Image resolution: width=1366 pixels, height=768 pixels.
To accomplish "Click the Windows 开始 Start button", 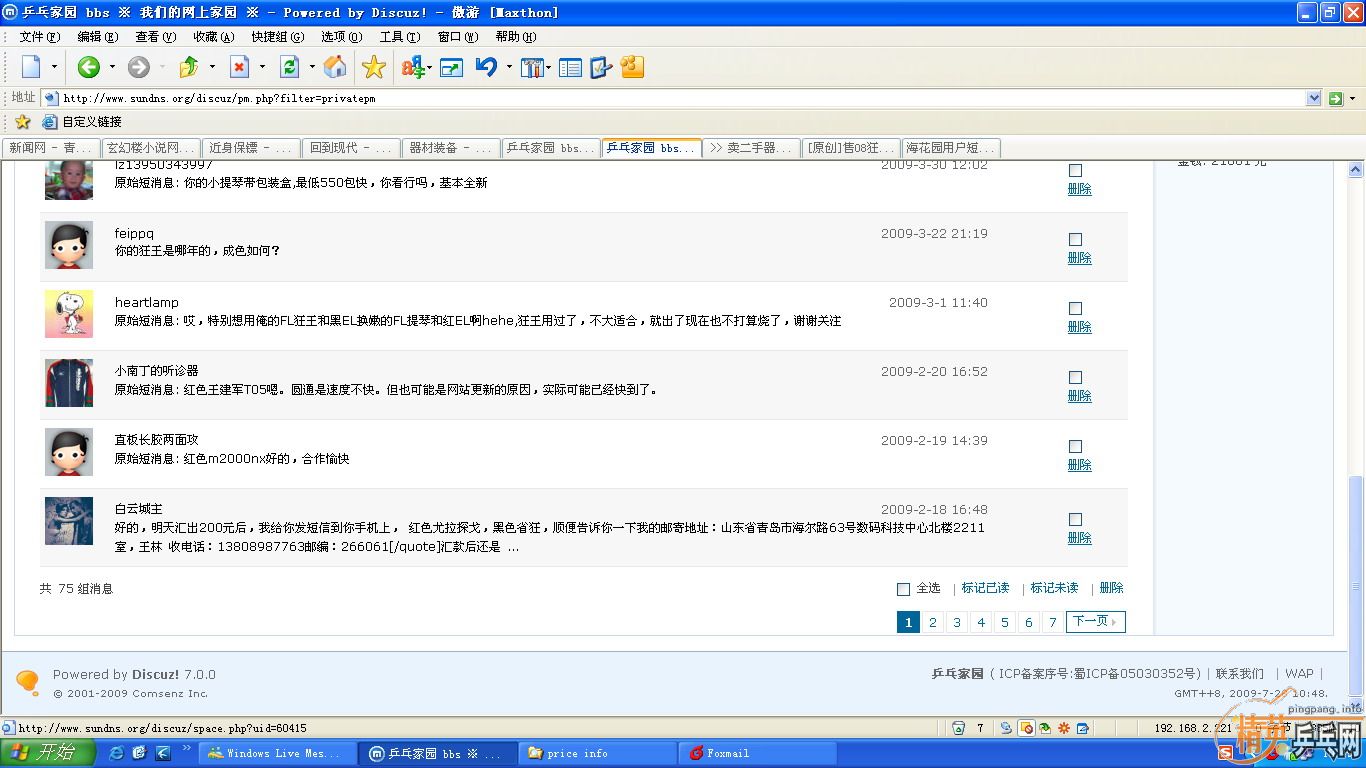I will coord(48,753).
